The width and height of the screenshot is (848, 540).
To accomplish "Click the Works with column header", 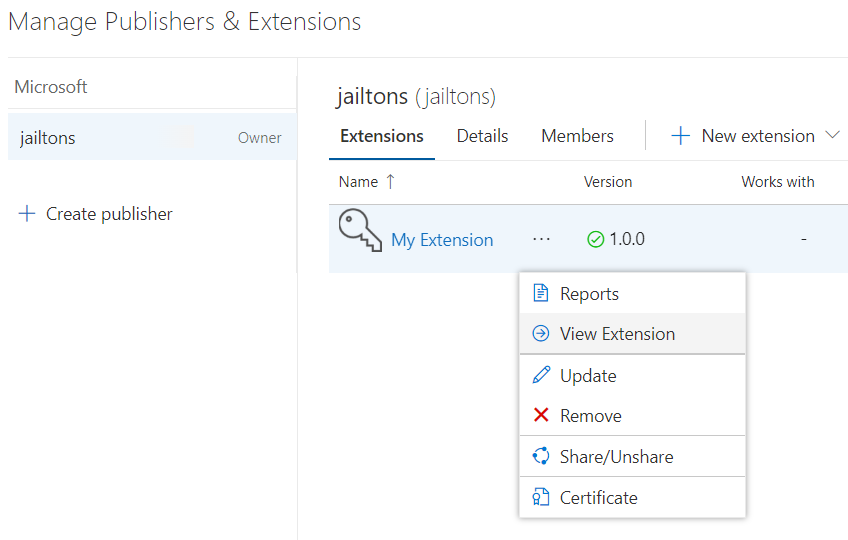I will tap(778, 182).
